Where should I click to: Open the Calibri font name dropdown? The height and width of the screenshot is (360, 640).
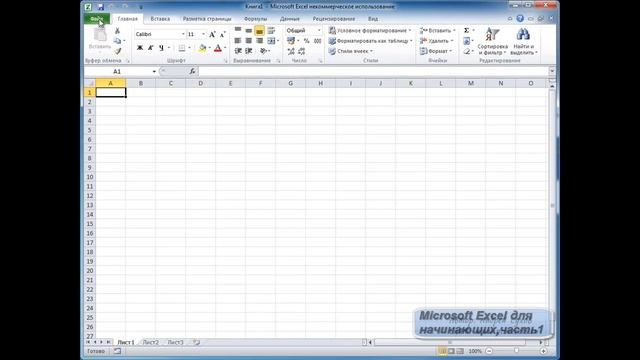[x=183, y=34]
